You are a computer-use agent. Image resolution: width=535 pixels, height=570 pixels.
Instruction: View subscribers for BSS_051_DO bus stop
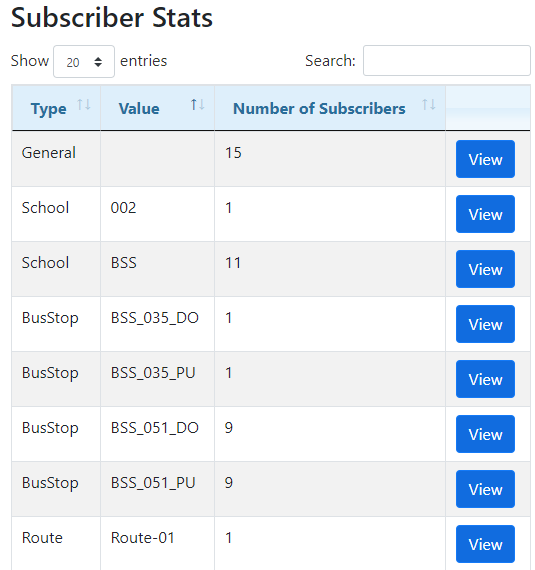[485, 434]
